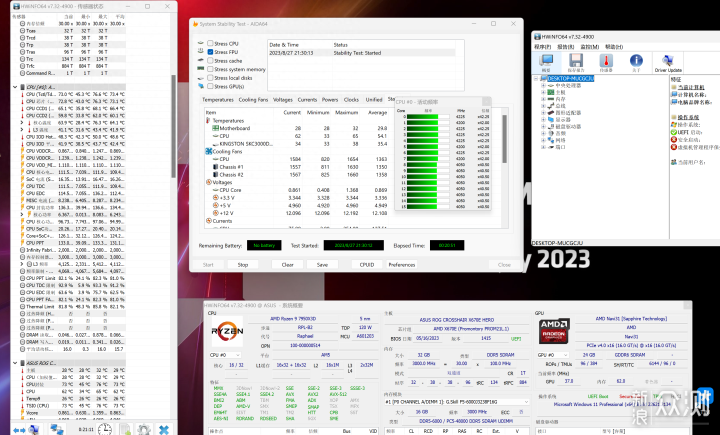Click the Save Report floppy disk icon
The height and width of the screenshot is (435, 720).
(576, 61)
